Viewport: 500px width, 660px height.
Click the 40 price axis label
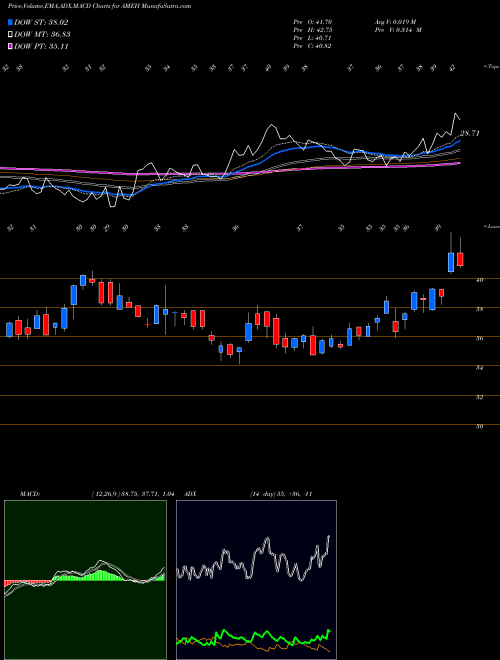479,279
